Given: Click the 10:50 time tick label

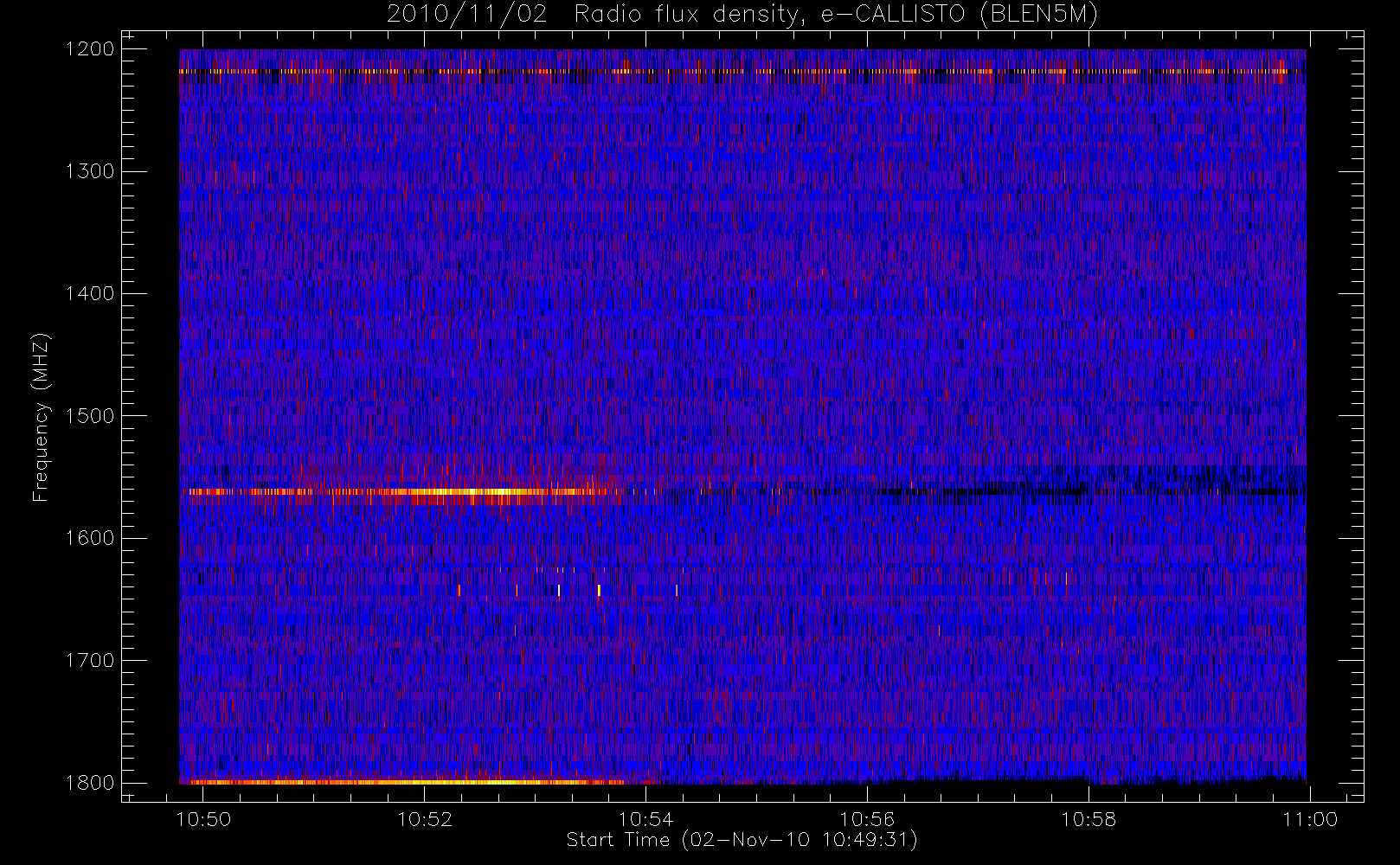Looking at the screenshot, I should (203, 819).
